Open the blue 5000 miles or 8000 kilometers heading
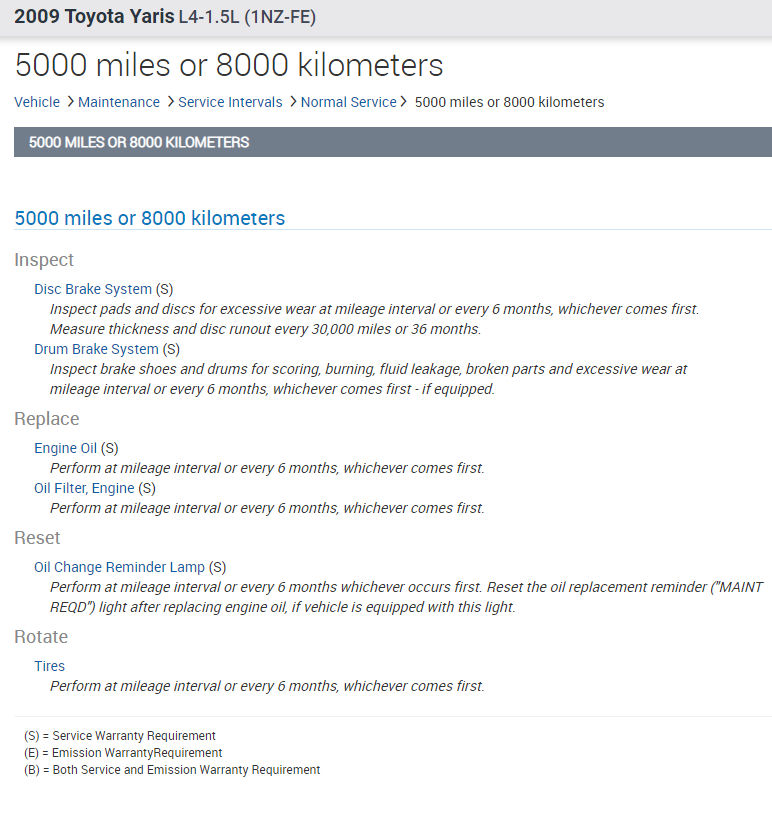 point(150,218)
